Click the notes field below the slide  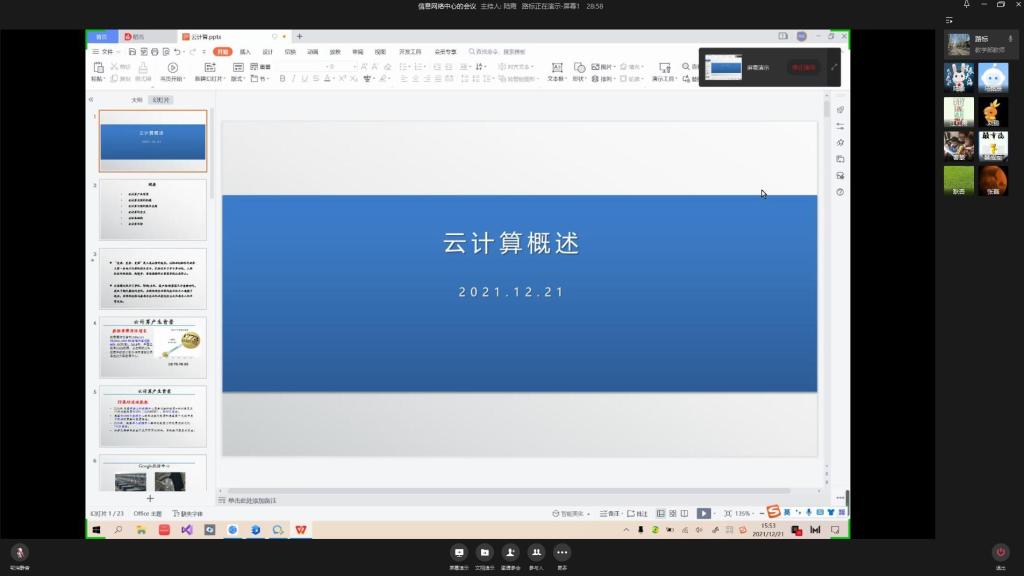400,500
